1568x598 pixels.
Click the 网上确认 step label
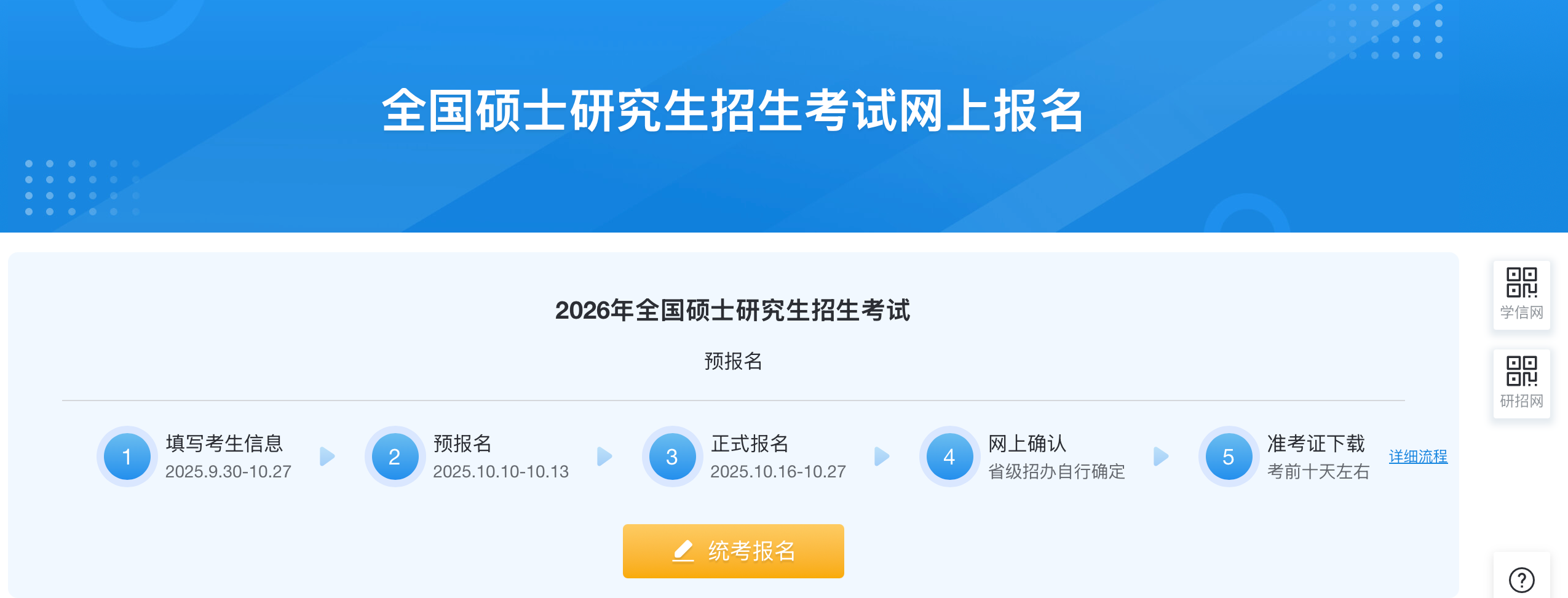[x=1027, y=443]
